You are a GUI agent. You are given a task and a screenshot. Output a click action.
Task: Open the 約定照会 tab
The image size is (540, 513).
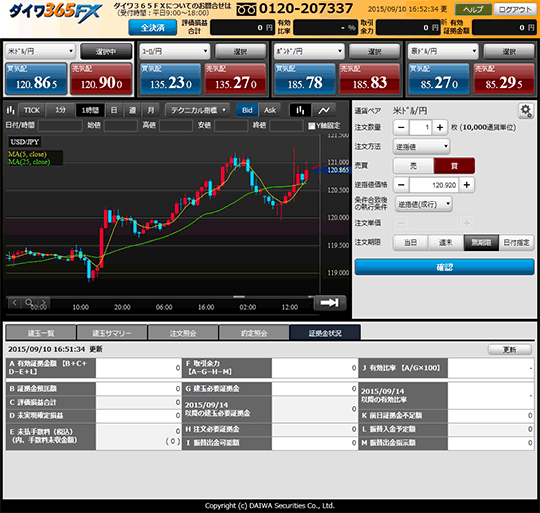[x=254, y=333]
